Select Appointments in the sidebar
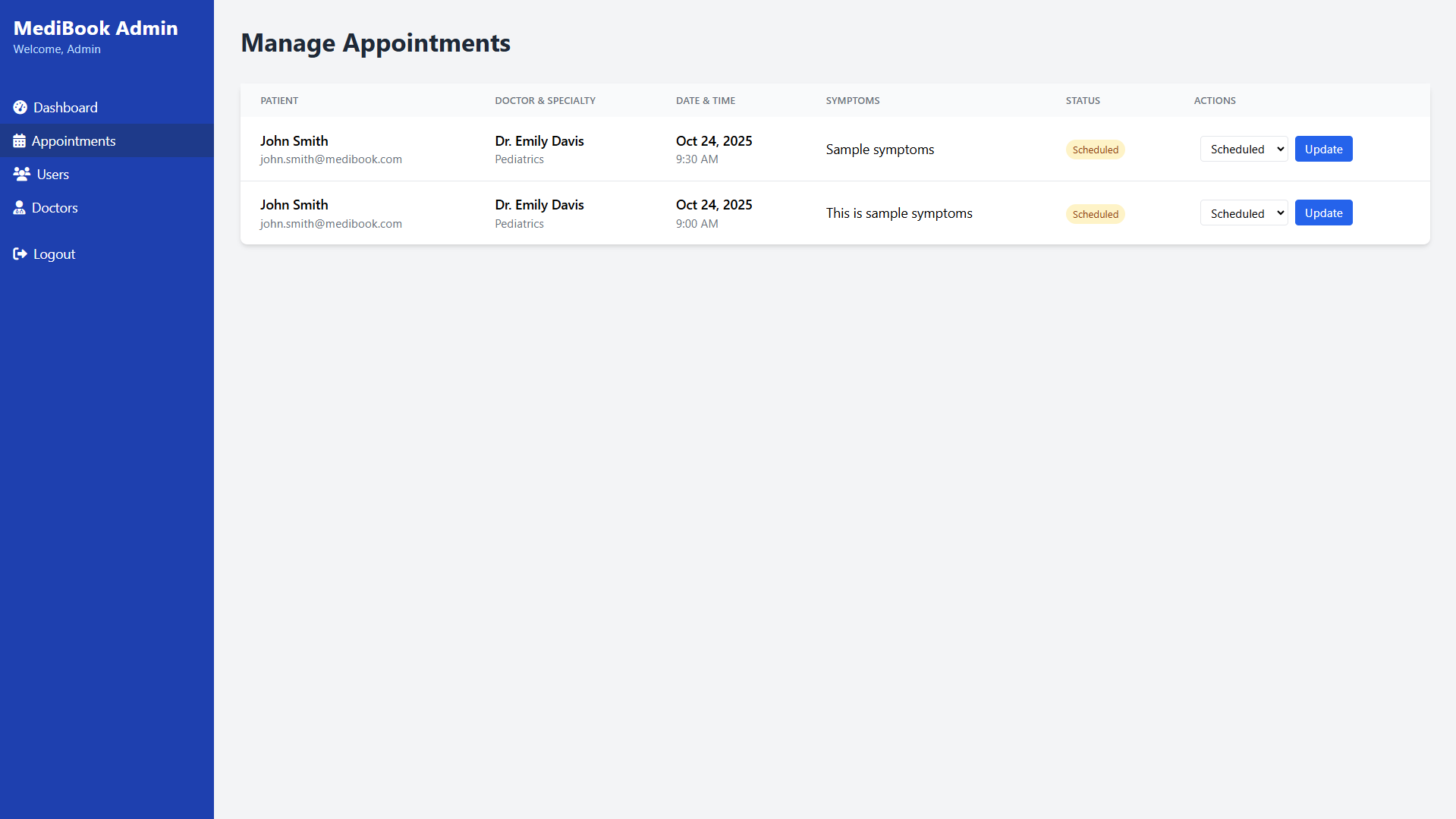 click(x=74, y=141)
